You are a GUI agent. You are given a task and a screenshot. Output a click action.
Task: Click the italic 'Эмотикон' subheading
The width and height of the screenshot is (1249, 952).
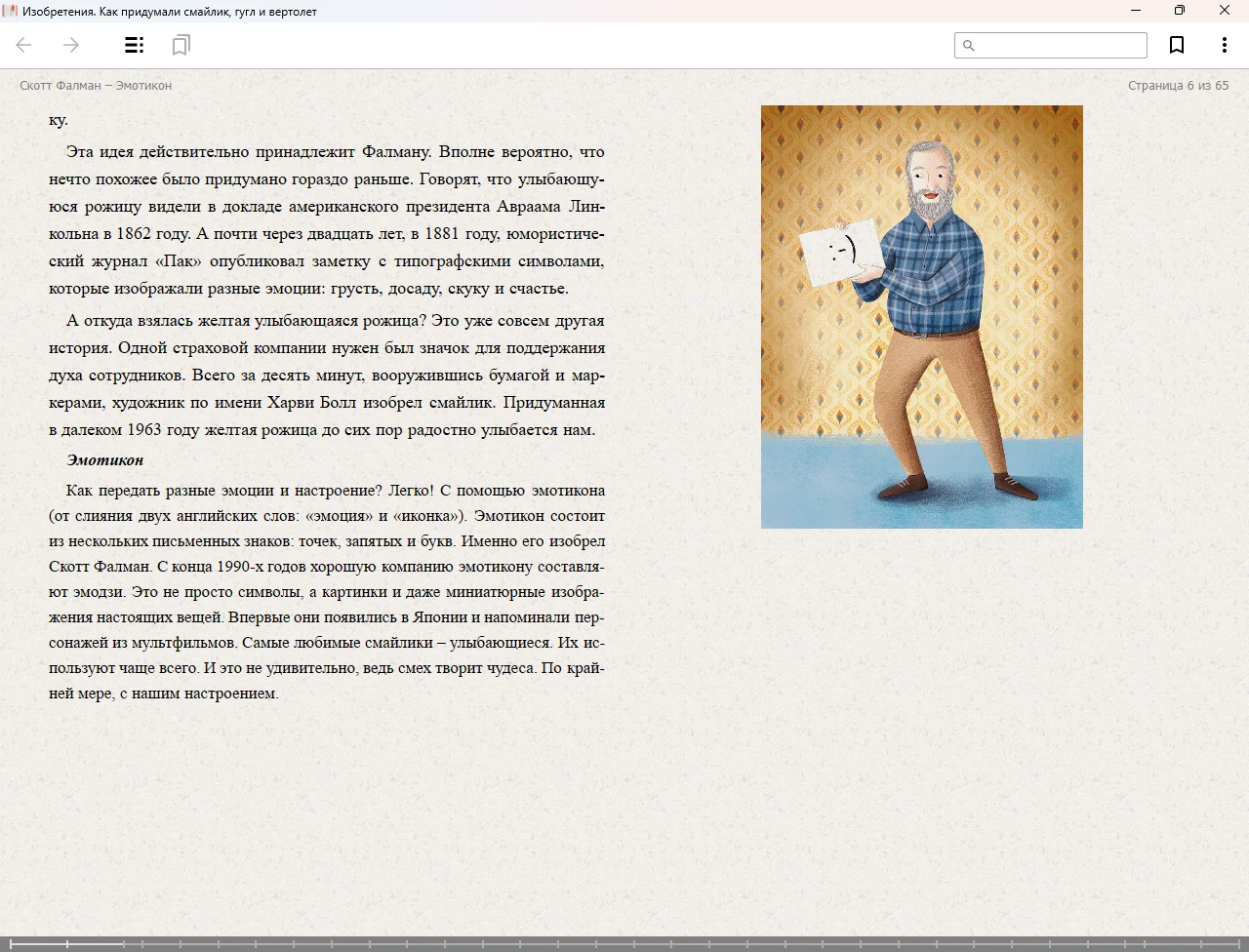[x=104, y=460]
